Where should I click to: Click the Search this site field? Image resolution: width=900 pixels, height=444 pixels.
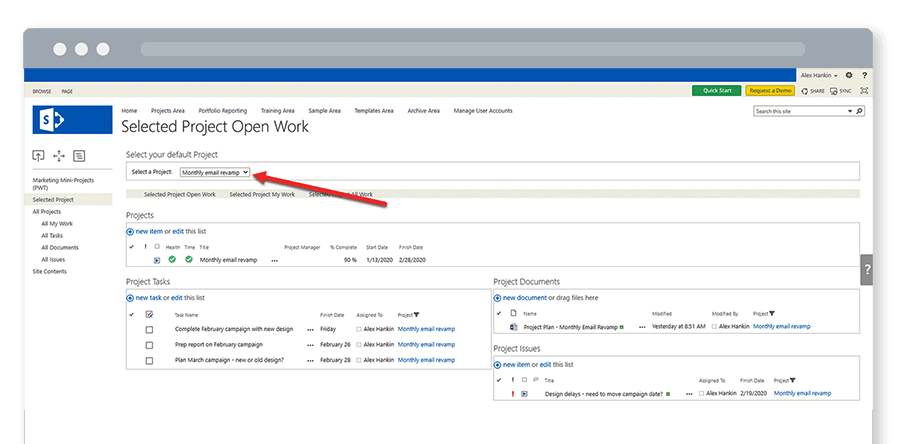coord(798,111)
